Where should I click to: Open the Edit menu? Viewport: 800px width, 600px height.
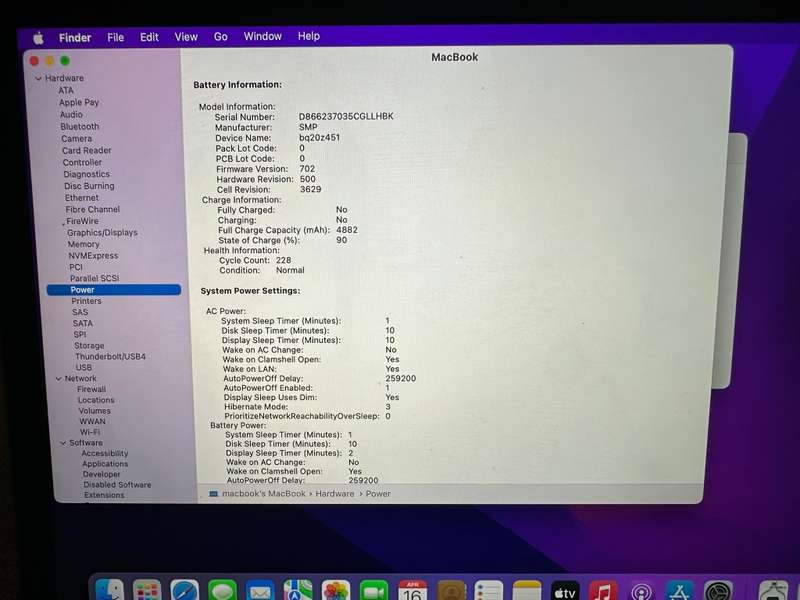coord(149,37)
